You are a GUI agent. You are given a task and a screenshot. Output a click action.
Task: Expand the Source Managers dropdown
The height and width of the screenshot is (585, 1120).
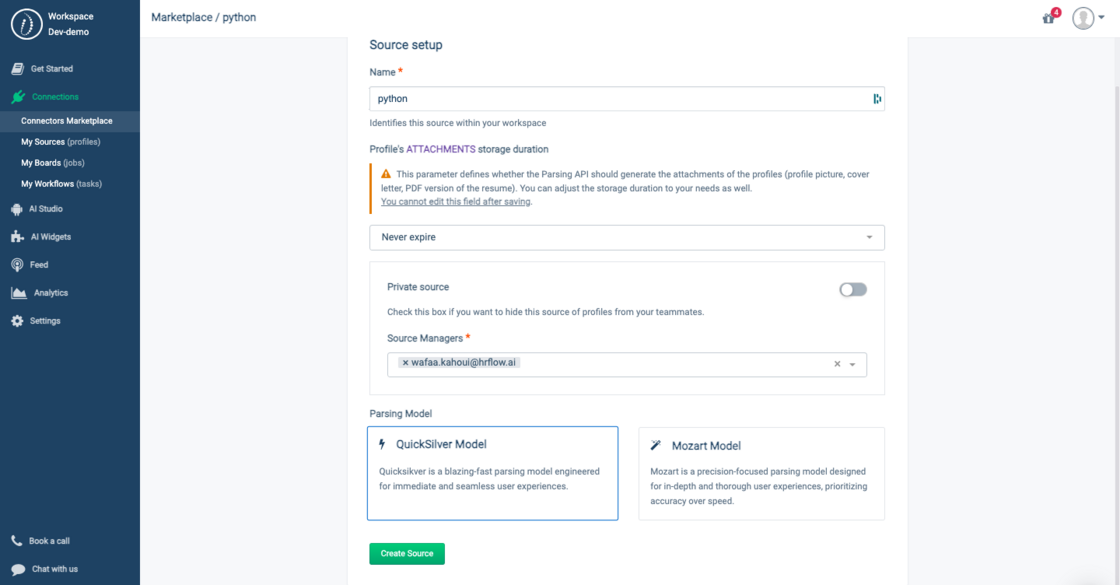pos(853,365)
